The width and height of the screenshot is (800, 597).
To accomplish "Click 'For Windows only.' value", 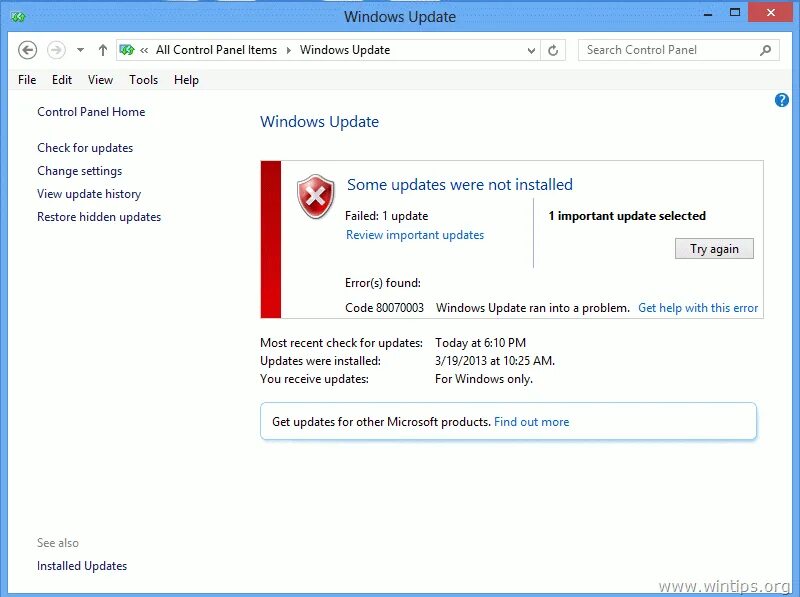I will click(484, 379).
